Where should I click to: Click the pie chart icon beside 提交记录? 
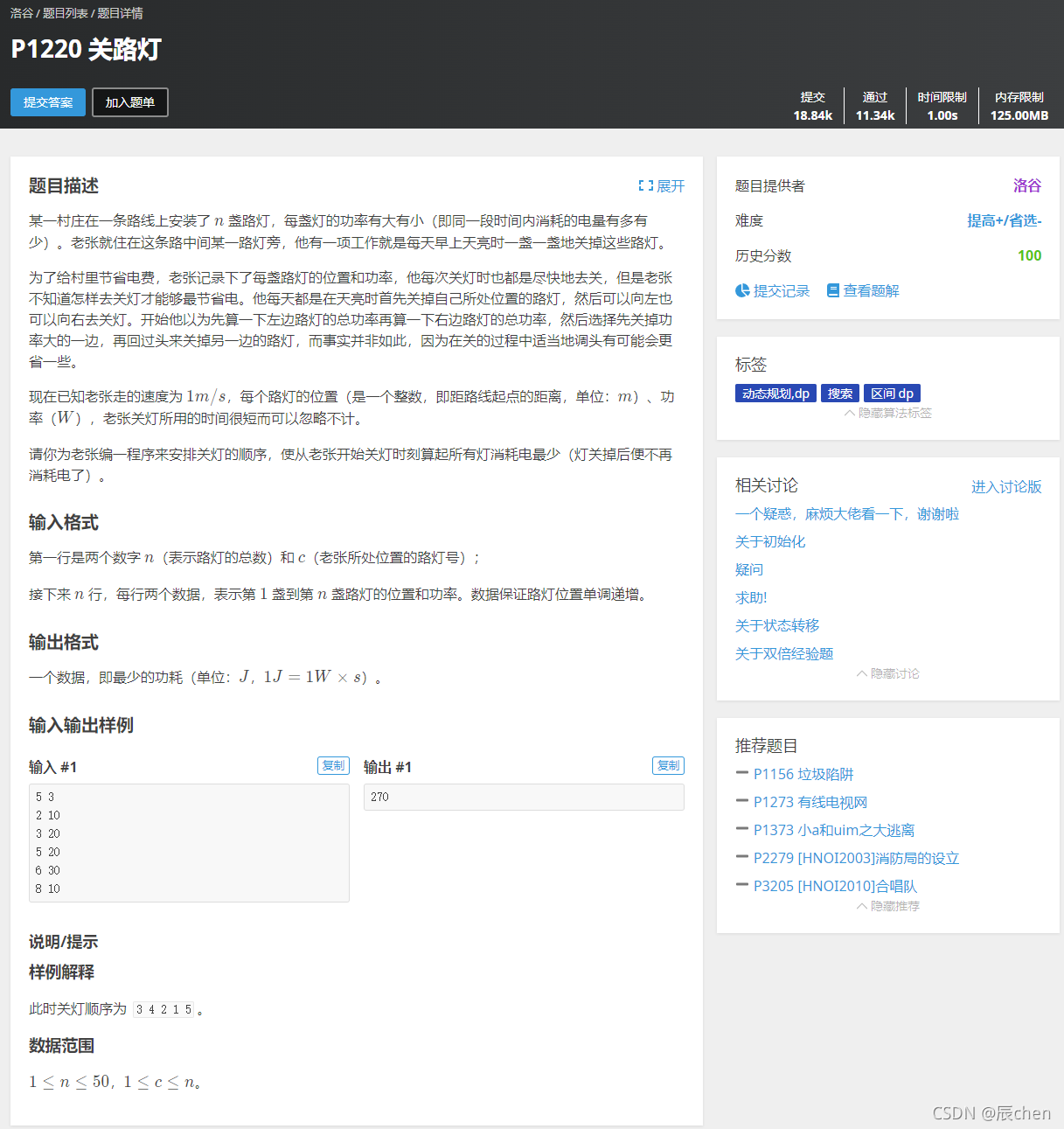[742, 290]
